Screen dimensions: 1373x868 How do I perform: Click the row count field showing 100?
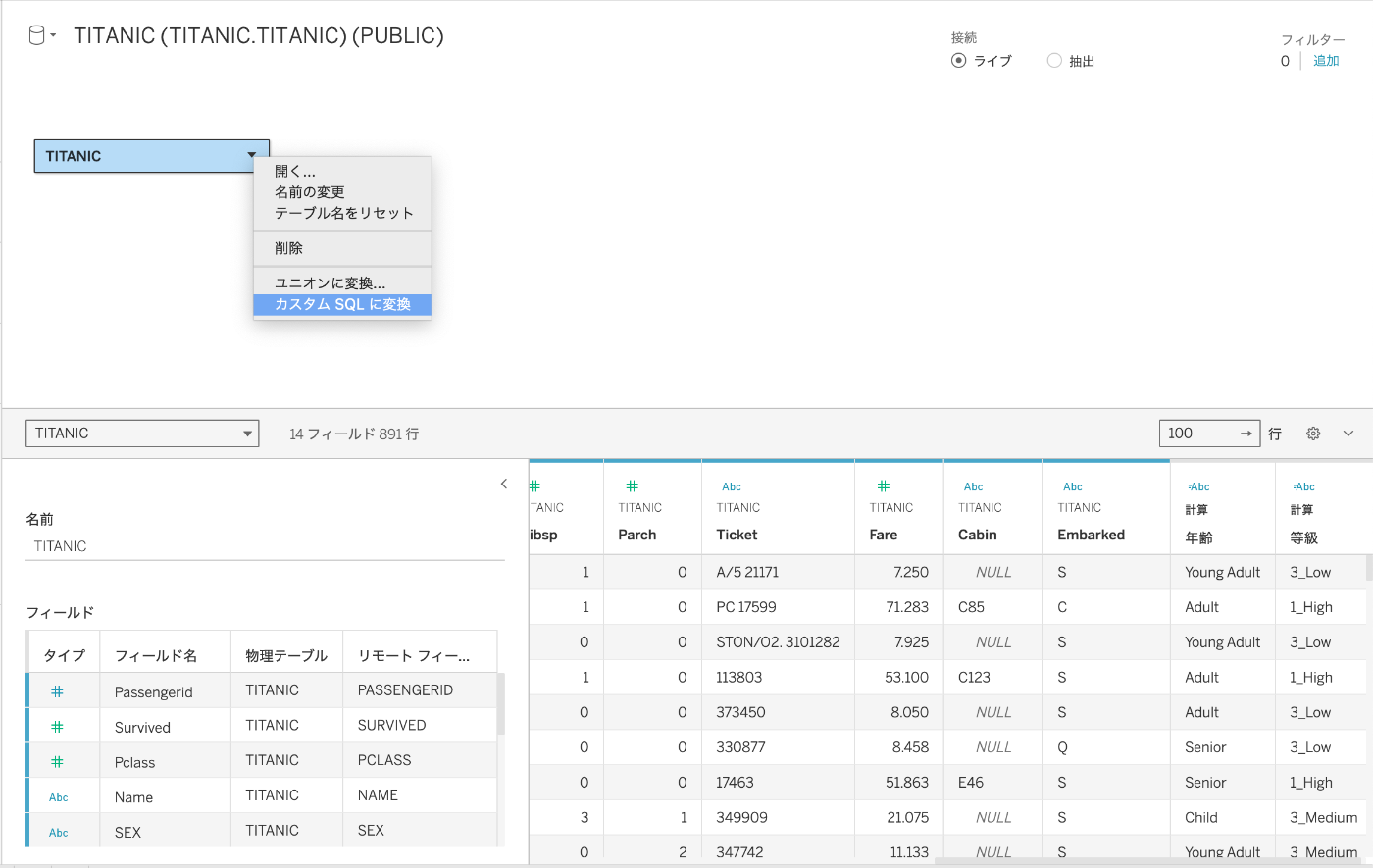[1210, 434]
